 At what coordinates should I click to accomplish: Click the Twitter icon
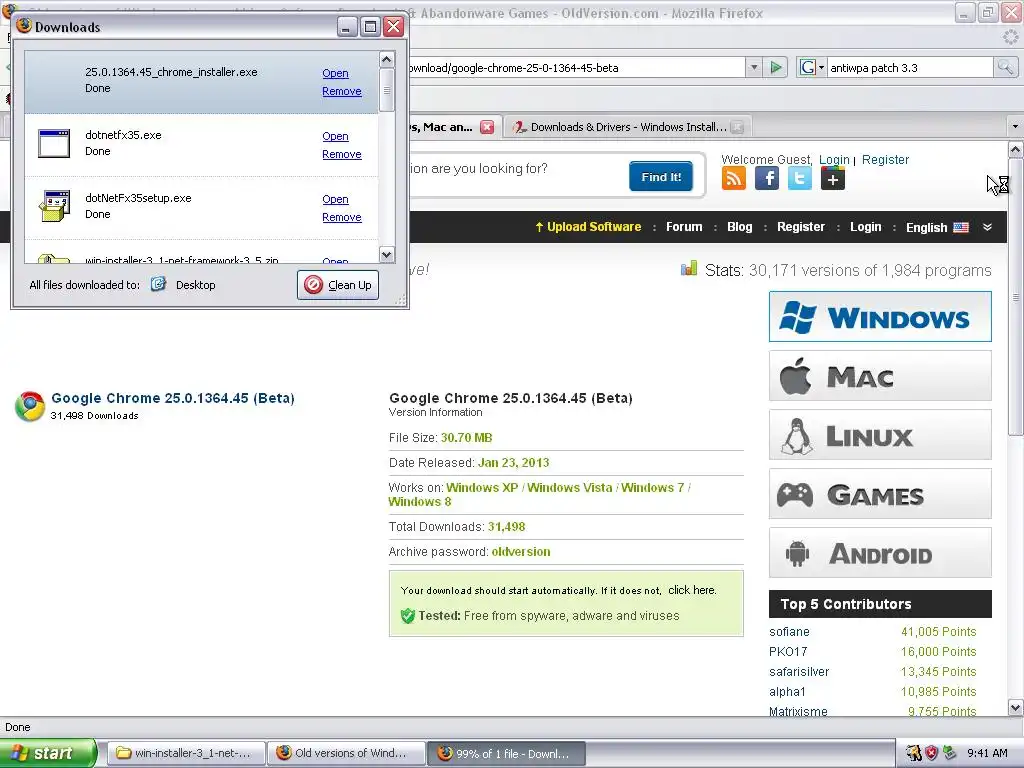(799, 178)
